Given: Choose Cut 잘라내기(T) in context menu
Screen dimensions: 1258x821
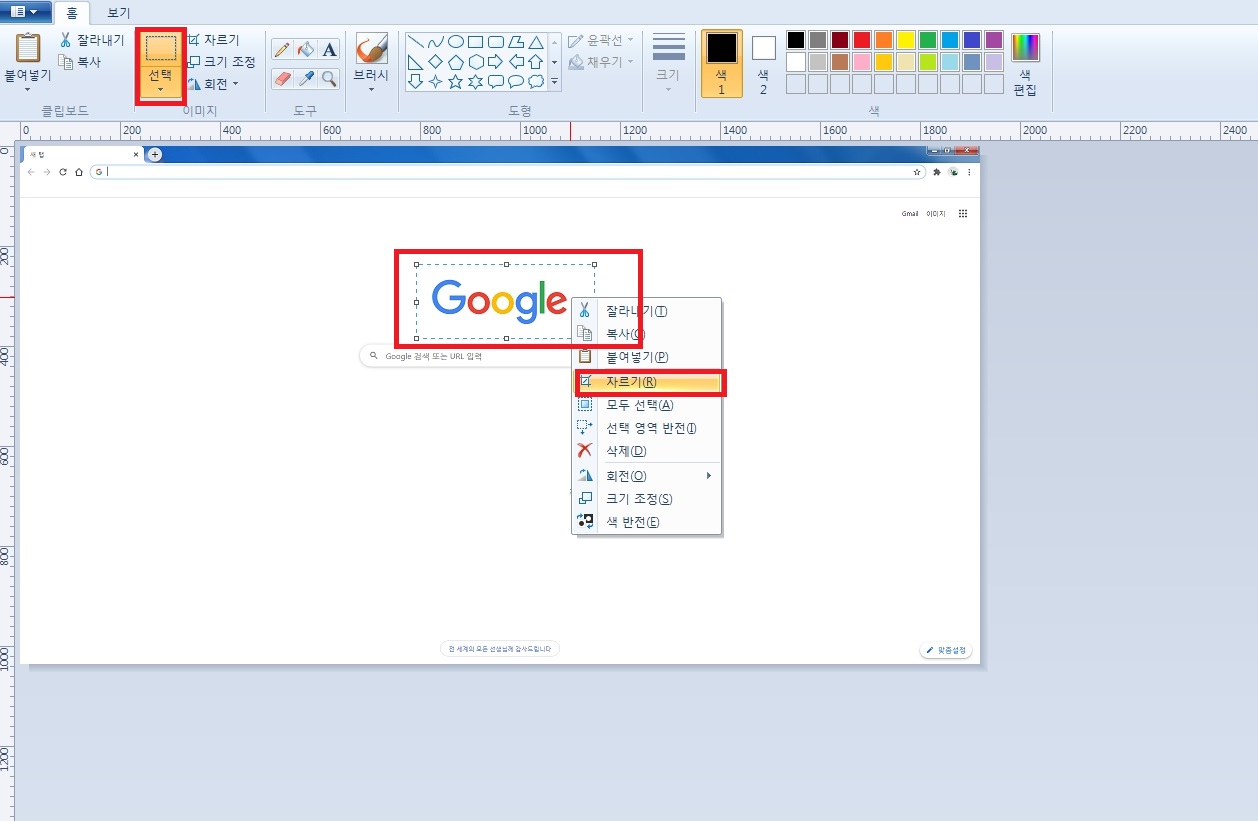Looking at the screenshot, I should [x=647, y=311].
